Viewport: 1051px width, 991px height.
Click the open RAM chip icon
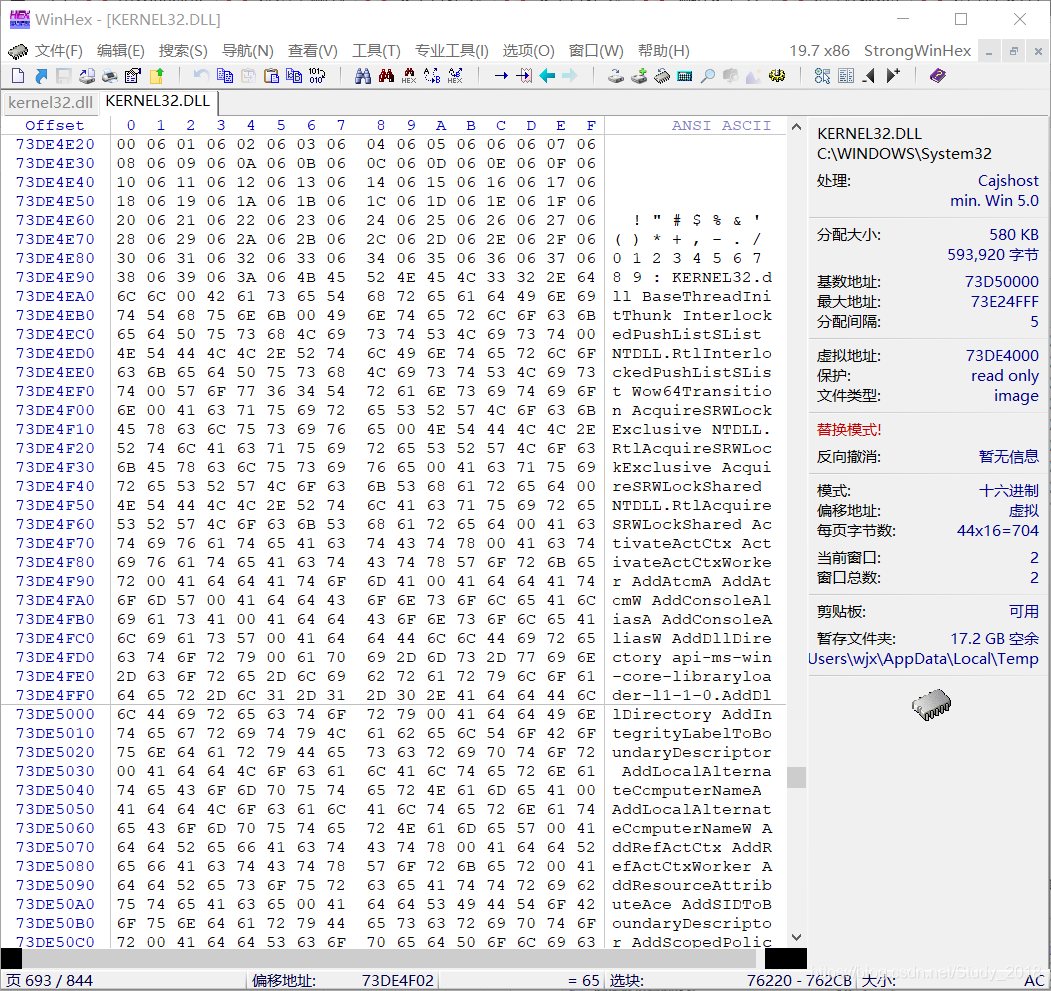click(662, 76)
